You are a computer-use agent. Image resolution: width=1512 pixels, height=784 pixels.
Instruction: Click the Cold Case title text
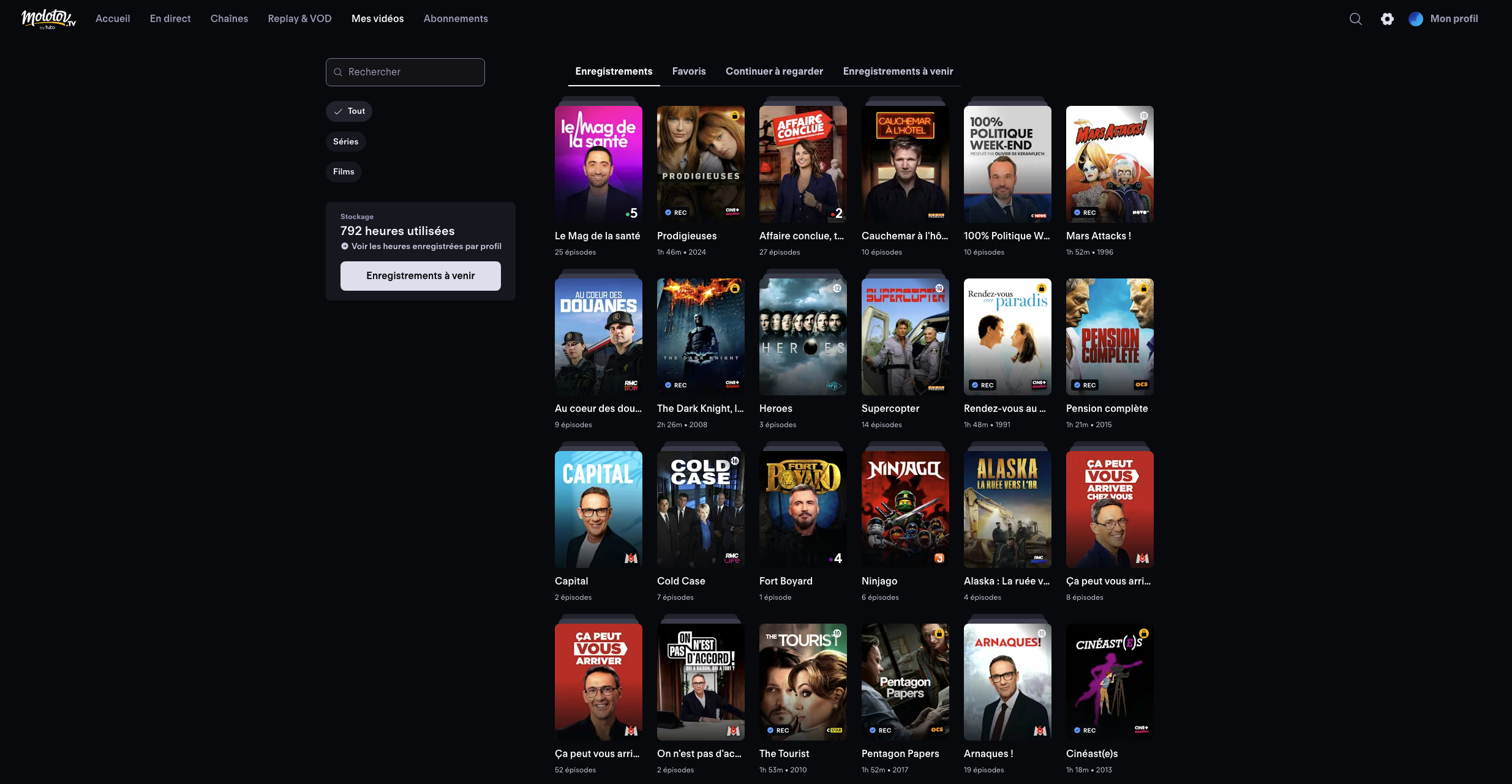681,581
